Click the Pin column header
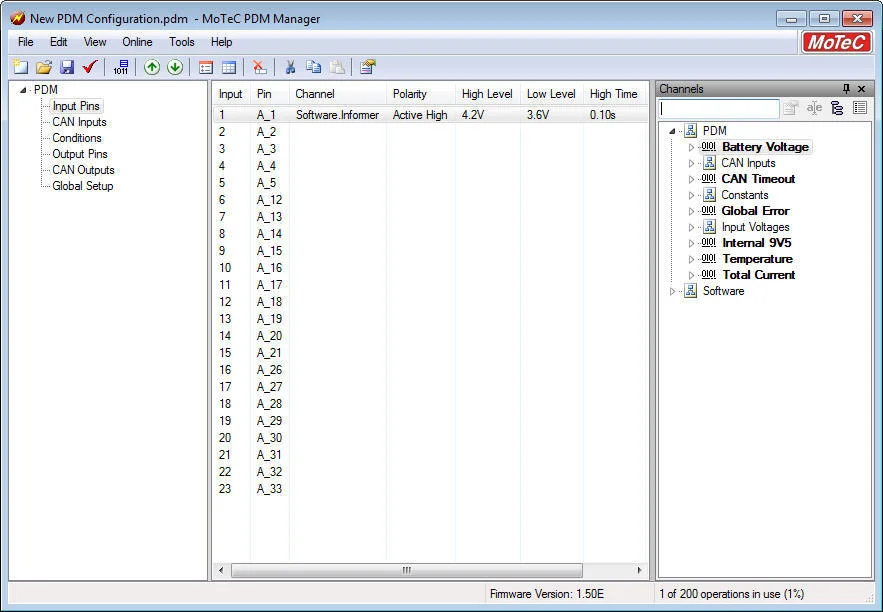This screenshot has height=612, width=883. tap(270, 94)
